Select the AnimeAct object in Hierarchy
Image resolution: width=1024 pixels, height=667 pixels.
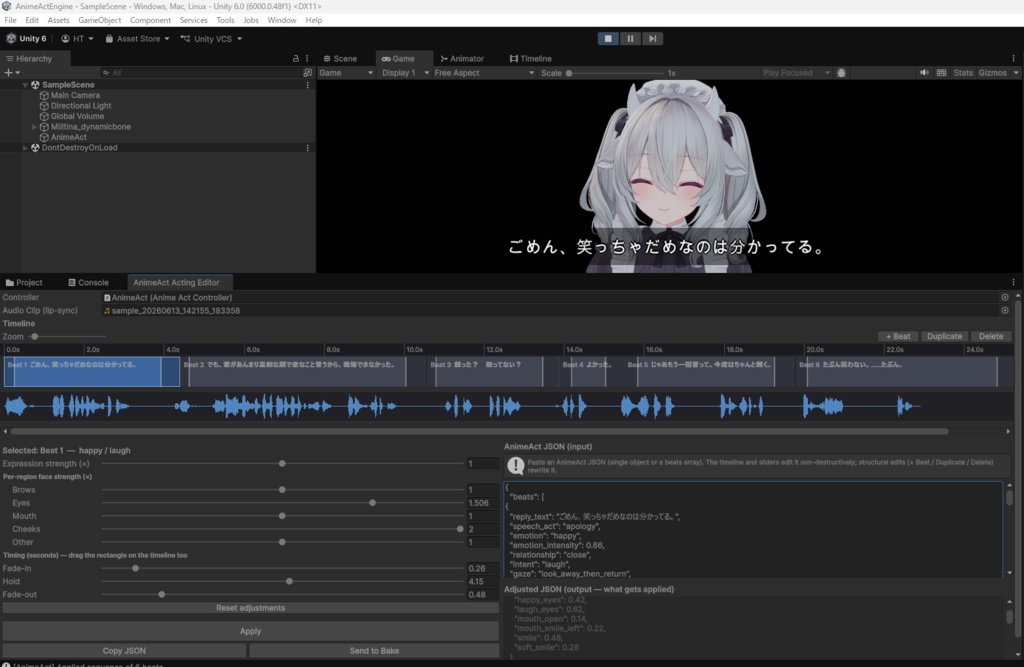point(68,137)
